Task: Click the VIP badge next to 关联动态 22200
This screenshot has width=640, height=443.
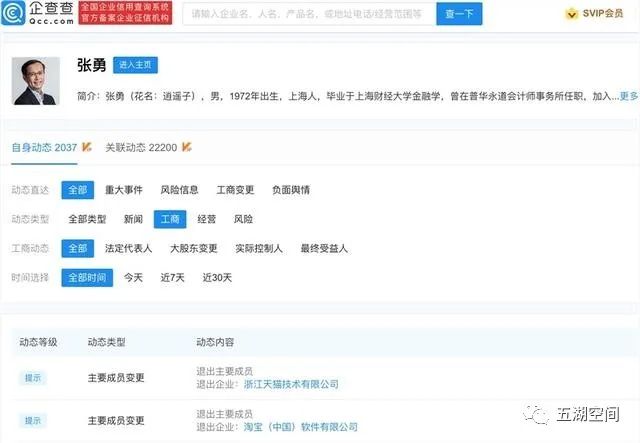Action: (187, 147)
